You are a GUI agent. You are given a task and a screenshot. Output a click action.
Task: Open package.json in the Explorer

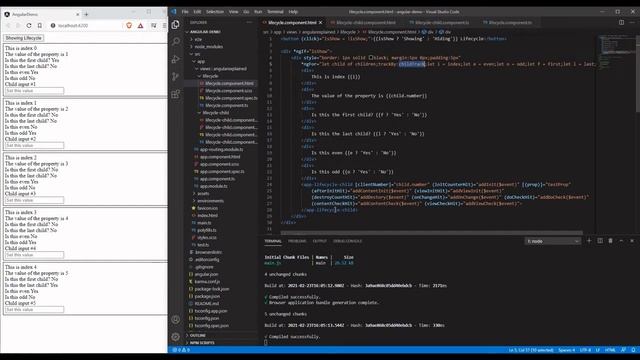click(207, 296)
